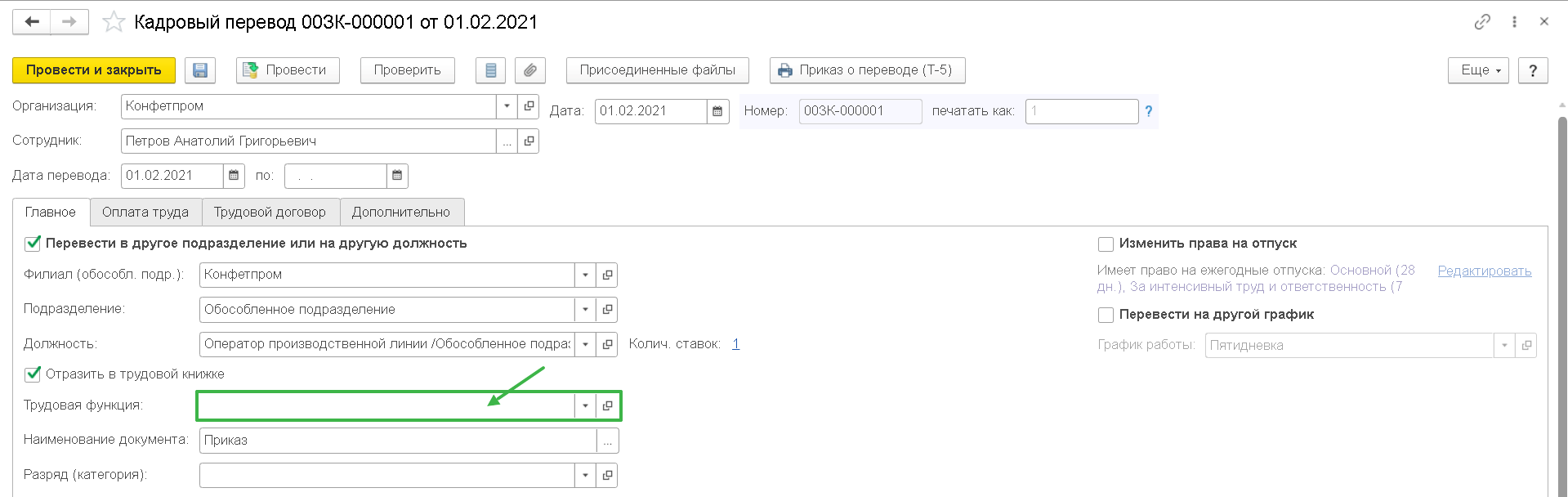Expand the Подразделение dropdown list
The image size is (1568, 497).
click(585, 310)
